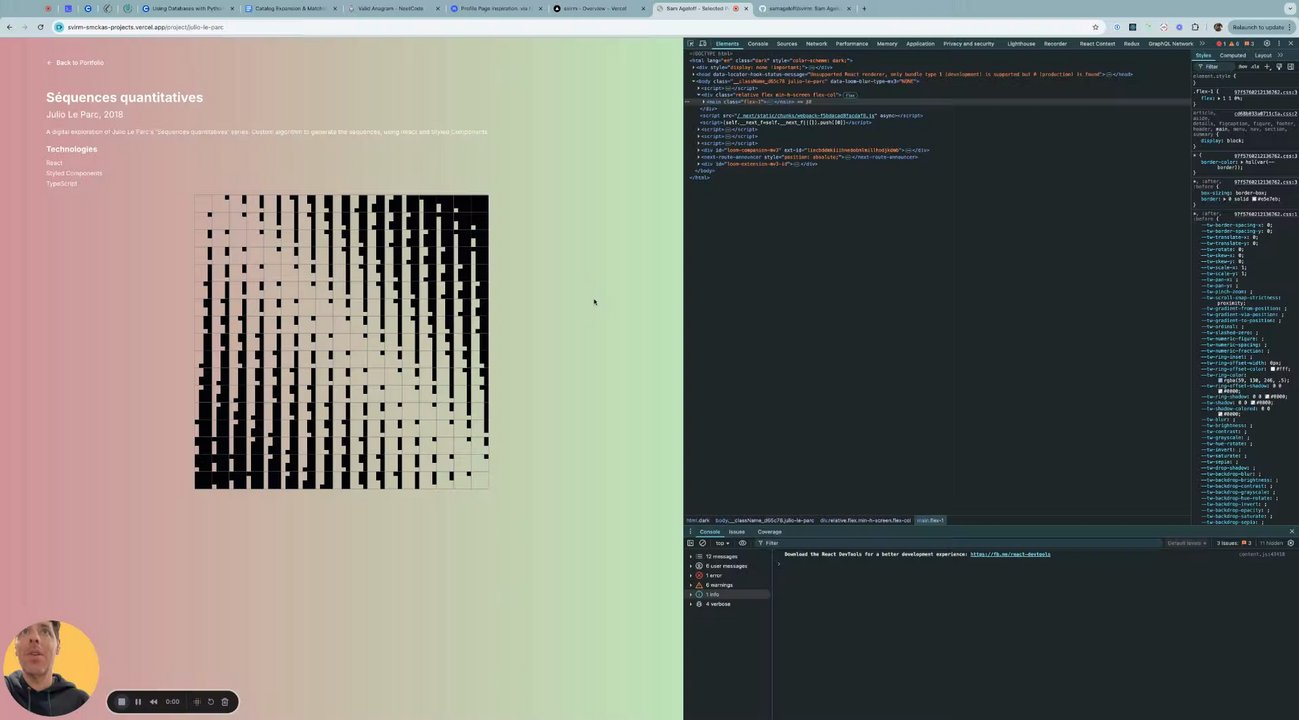Screen dimensions: 1299x720
Task: Open the webpack script source link
Action: pos(806,116)
